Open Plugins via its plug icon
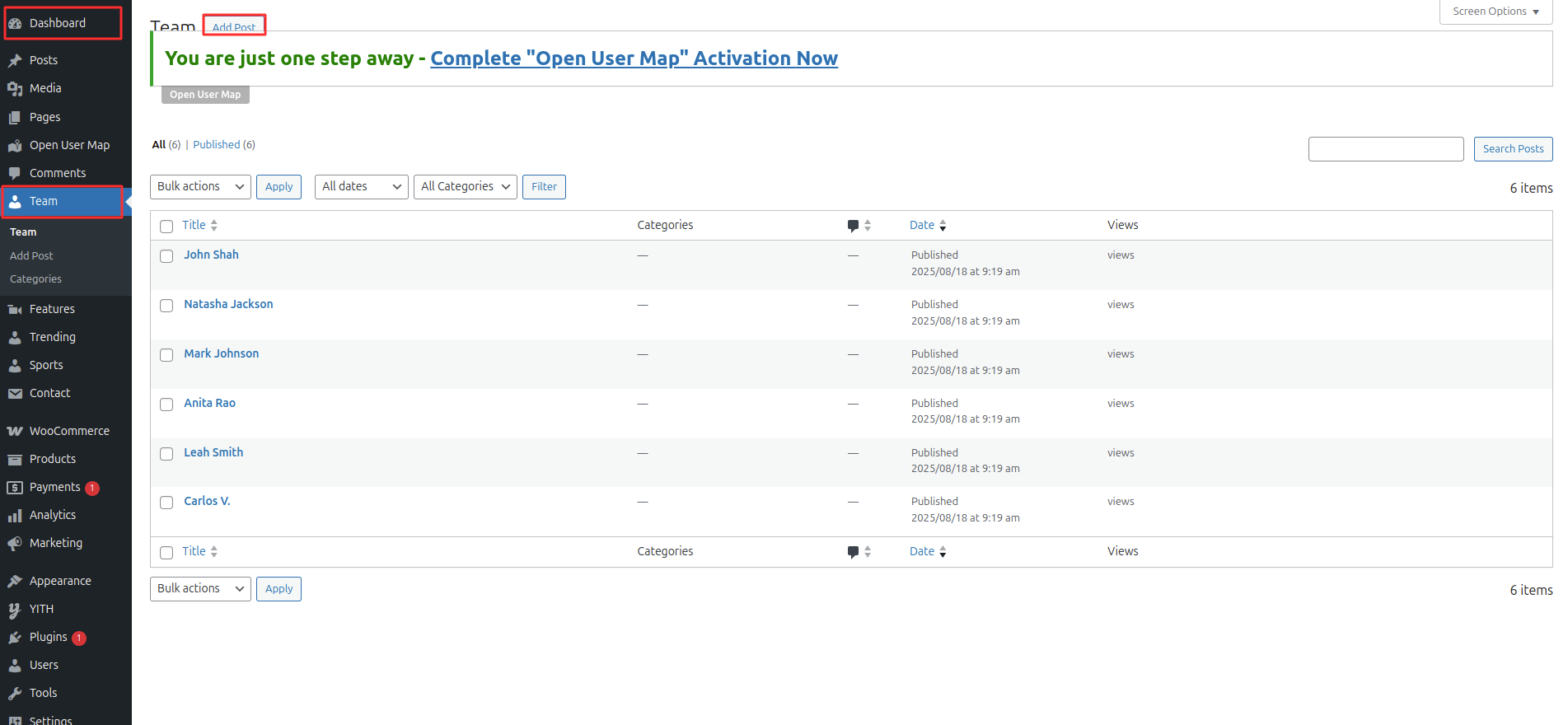 15,638
